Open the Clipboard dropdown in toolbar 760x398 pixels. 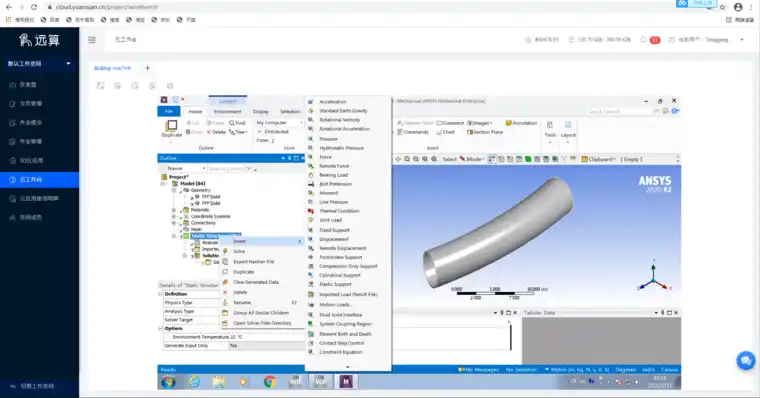[x=599, y=159]
